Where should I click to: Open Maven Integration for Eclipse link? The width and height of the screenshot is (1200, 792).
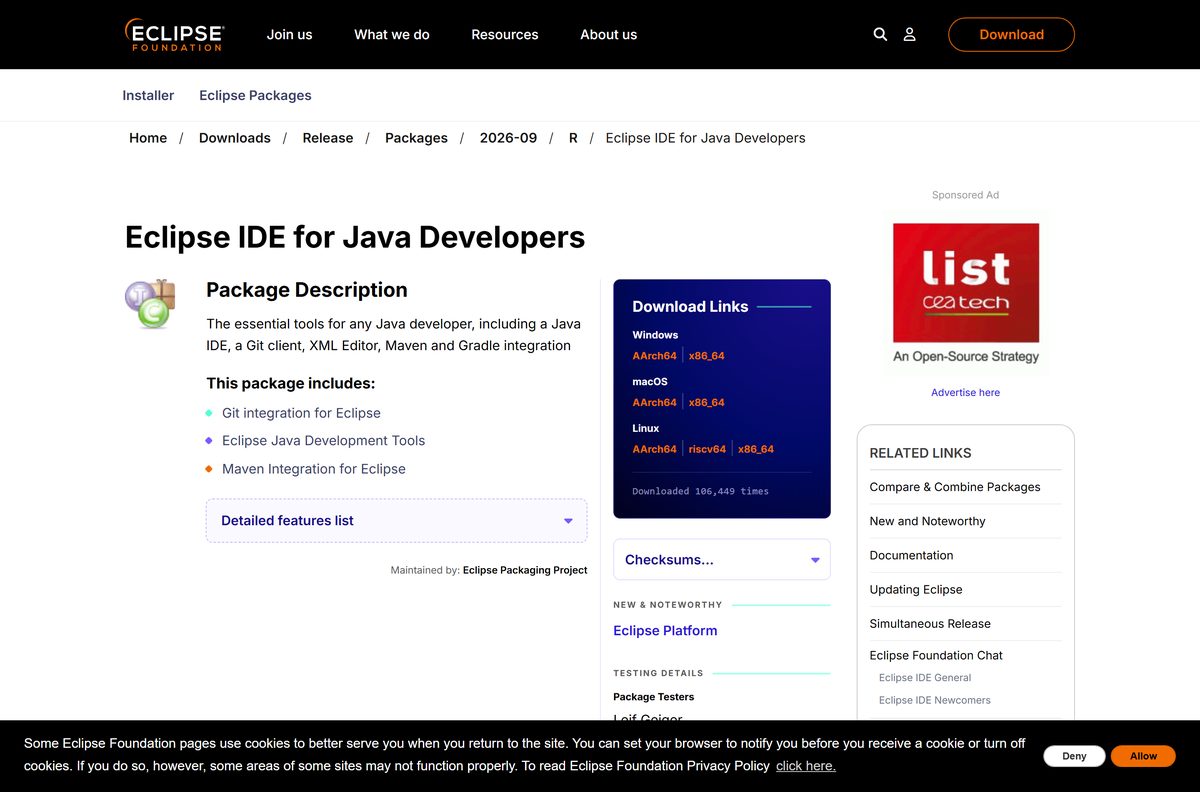point(314,469)
